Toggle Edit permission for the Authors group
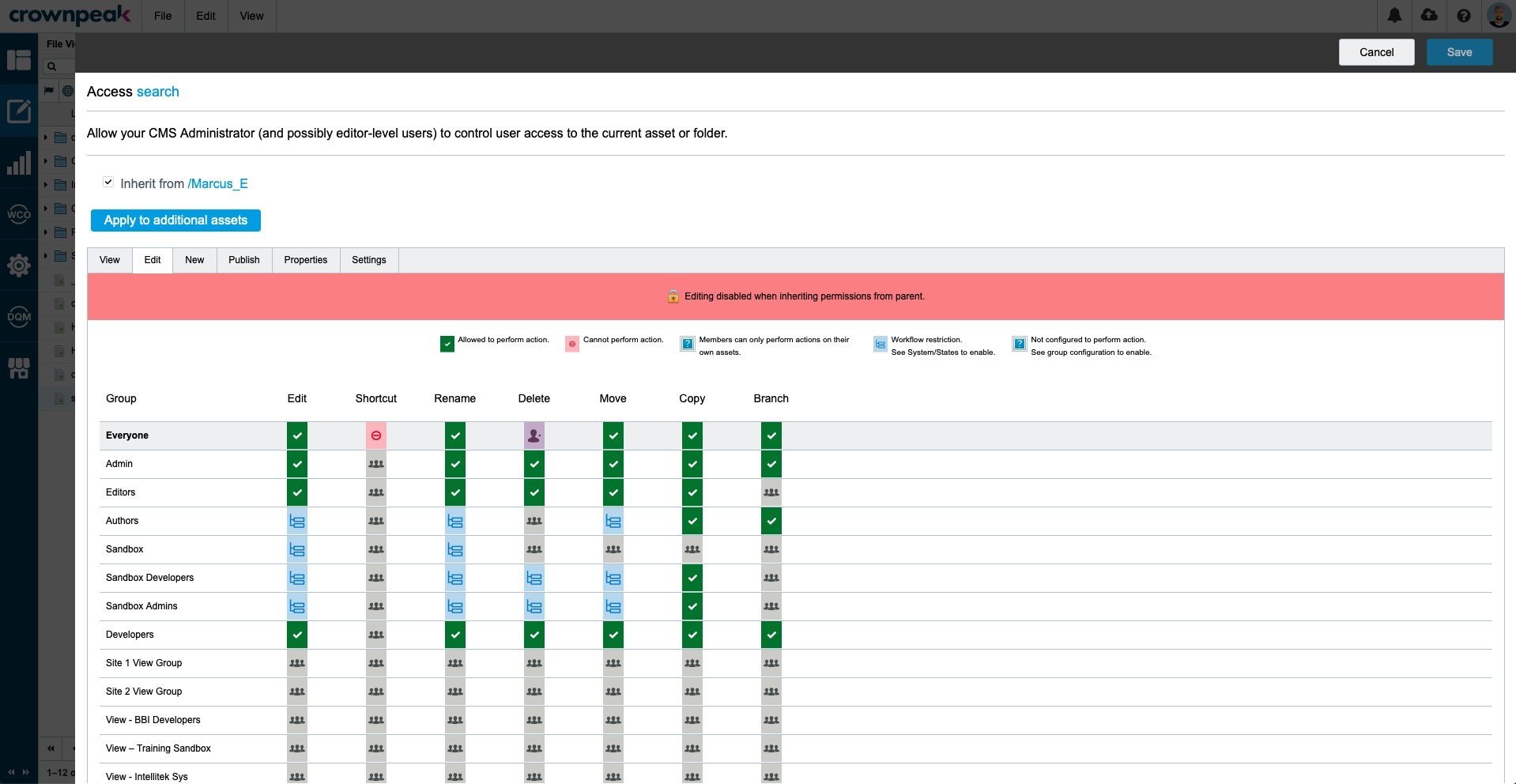This screenshot has width=1516, height=784. (296, 520)
